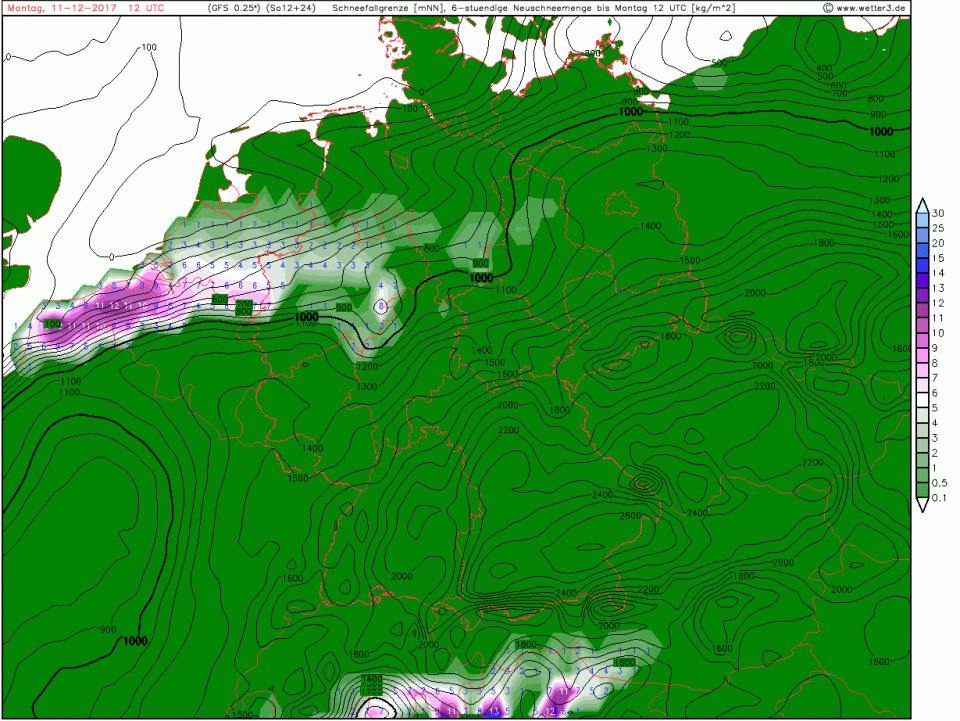This screenshot has width=960, height=721.
Task: Open the www.wetter3.de copyright link
Action: 865,8
